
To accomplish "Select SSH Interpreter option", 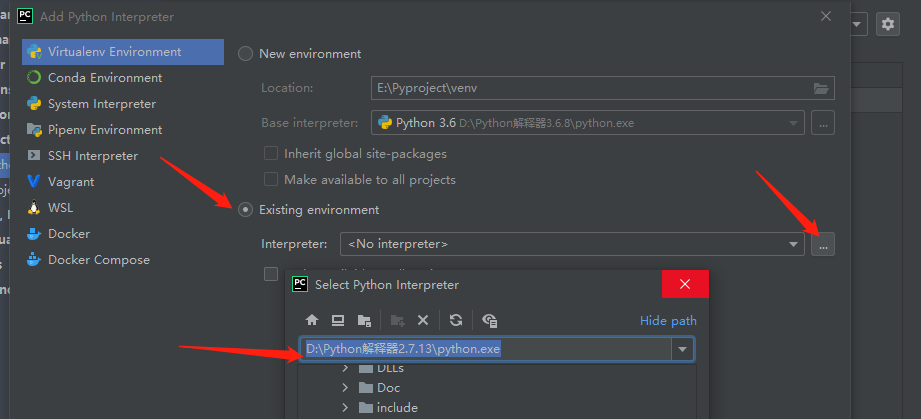I will coord(93,156).
